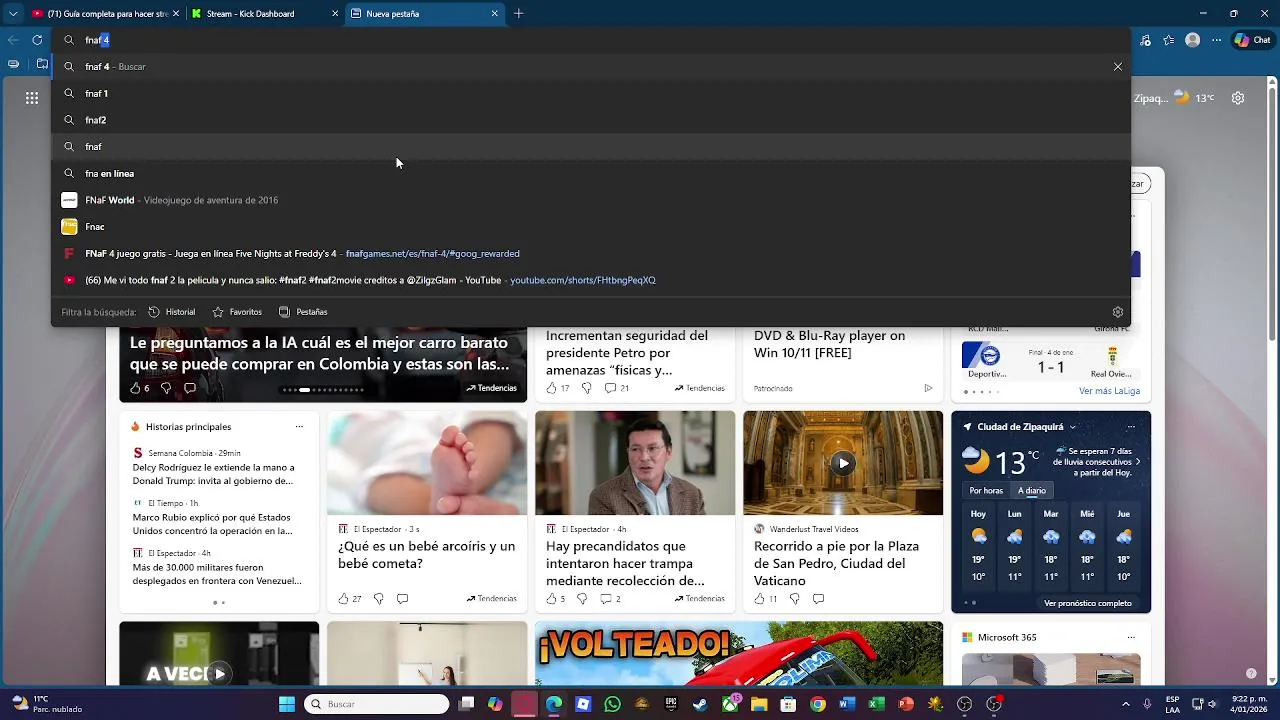Open a new browser tab with plus button
This screenshot has width=1280, height=720.
518,14
